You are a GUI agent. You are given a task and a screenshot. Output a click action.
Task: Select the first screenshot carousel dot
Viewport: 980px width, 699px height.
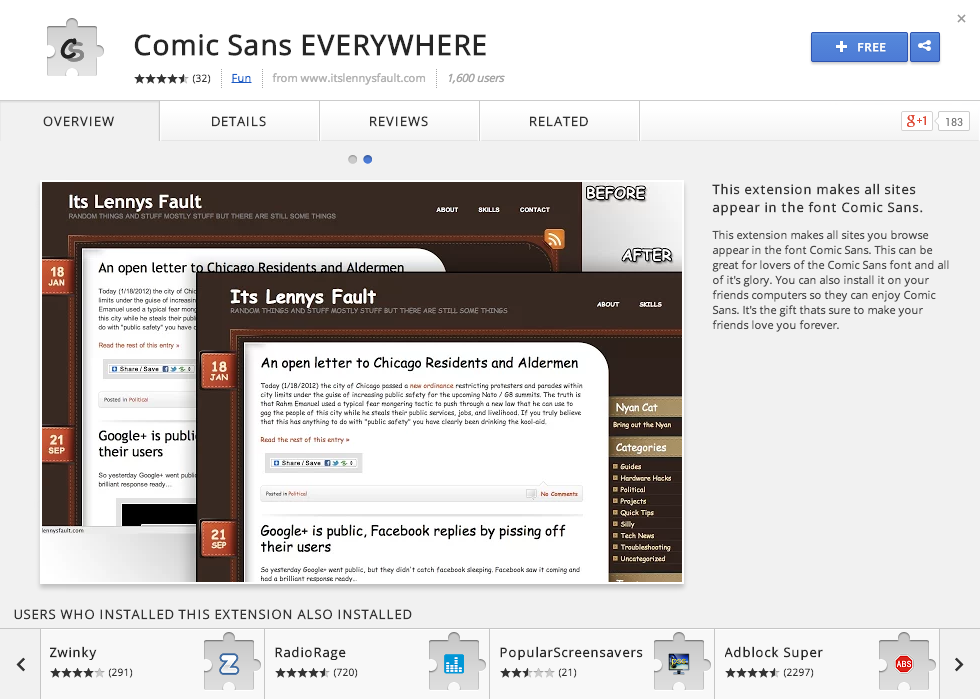point(352,159)
